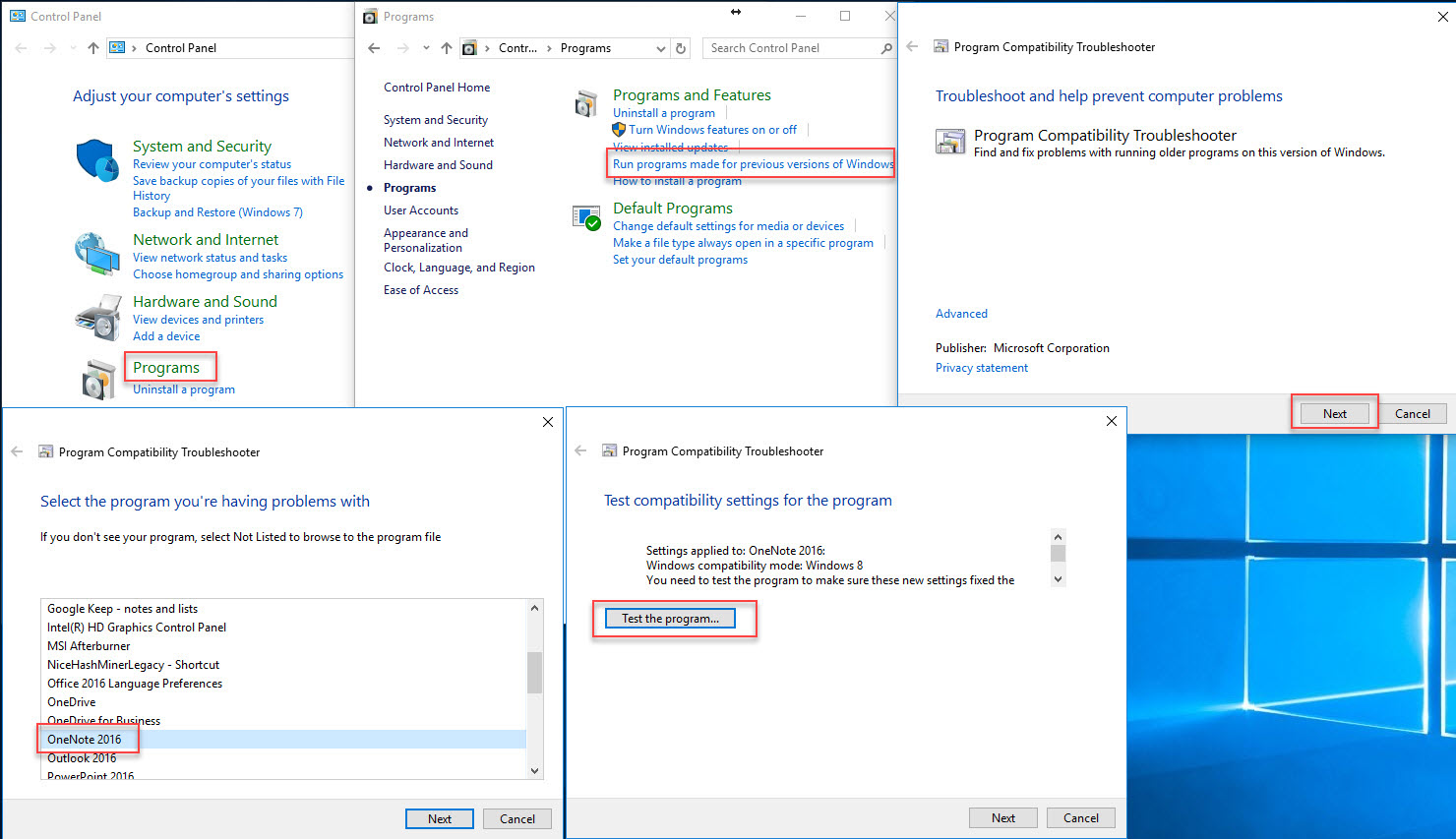The width and height of the screenshot is (1456, 839).
Task: Open the Privacy statement link
Action: pyautogui.click(x=981, y=368)
